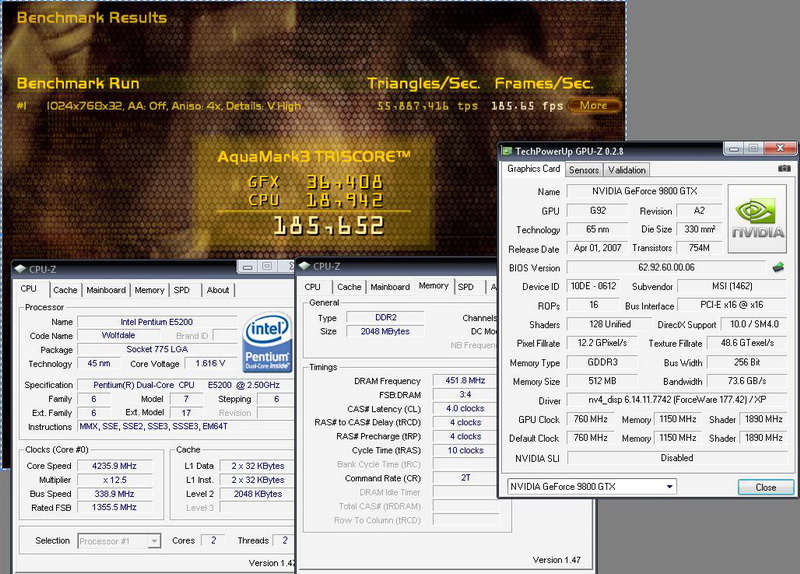This screenshot has height=574, width=800.
Task: Open Cache tab in the Memory CPU-Z window
Action: click(x=349, y=287)
